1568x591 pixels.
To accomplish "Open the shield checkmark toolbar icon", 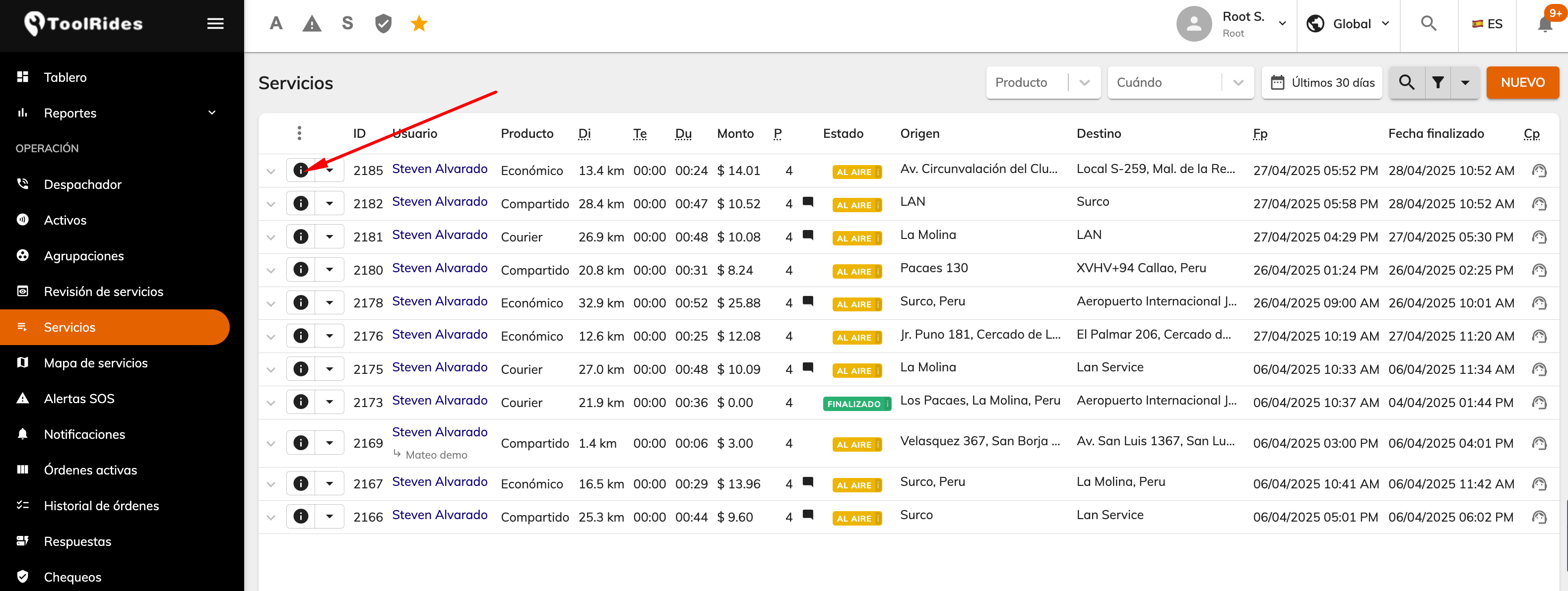I will click(384, 24).
